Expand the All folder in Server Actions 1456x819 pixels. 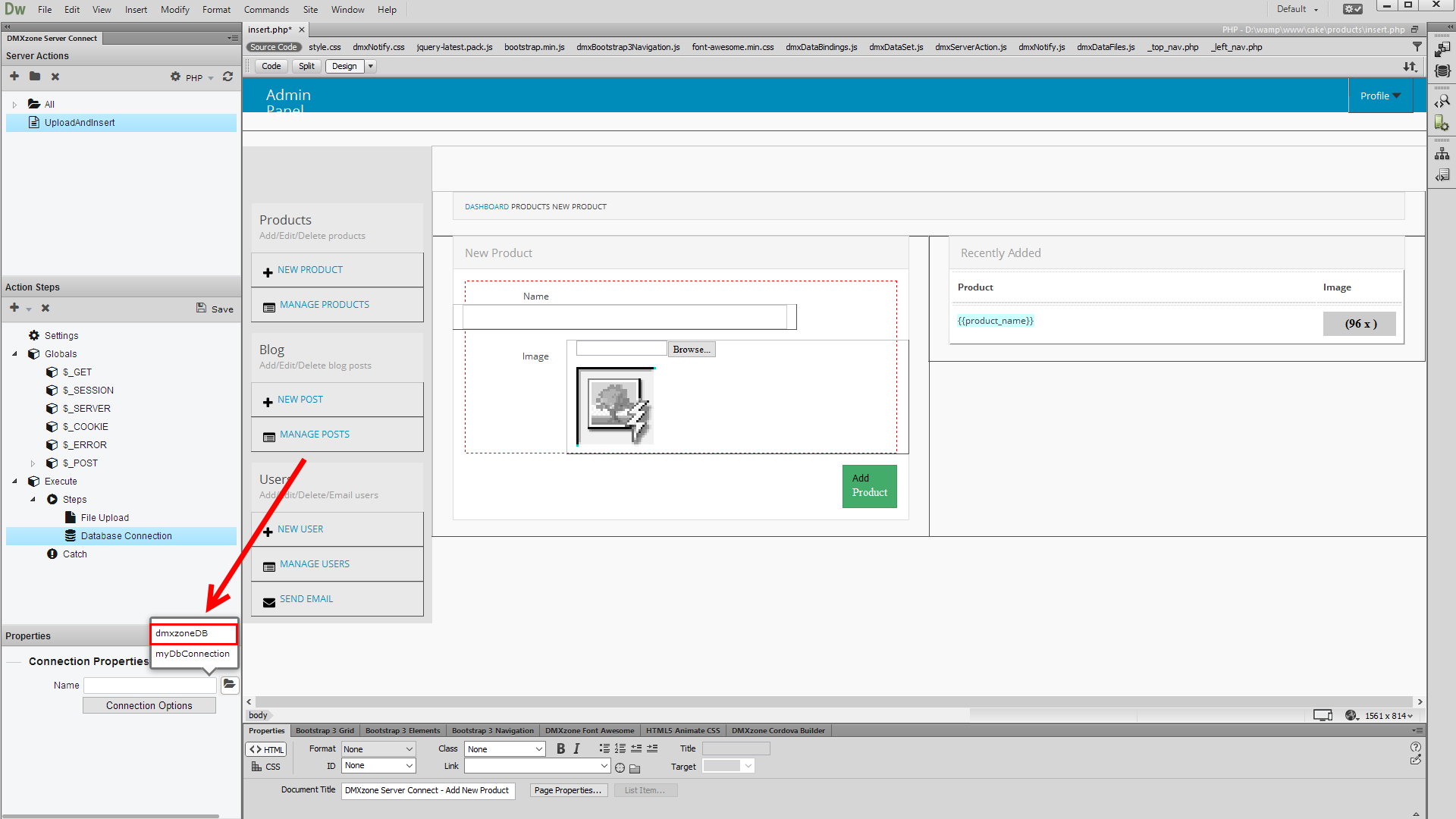coord(14,105)
